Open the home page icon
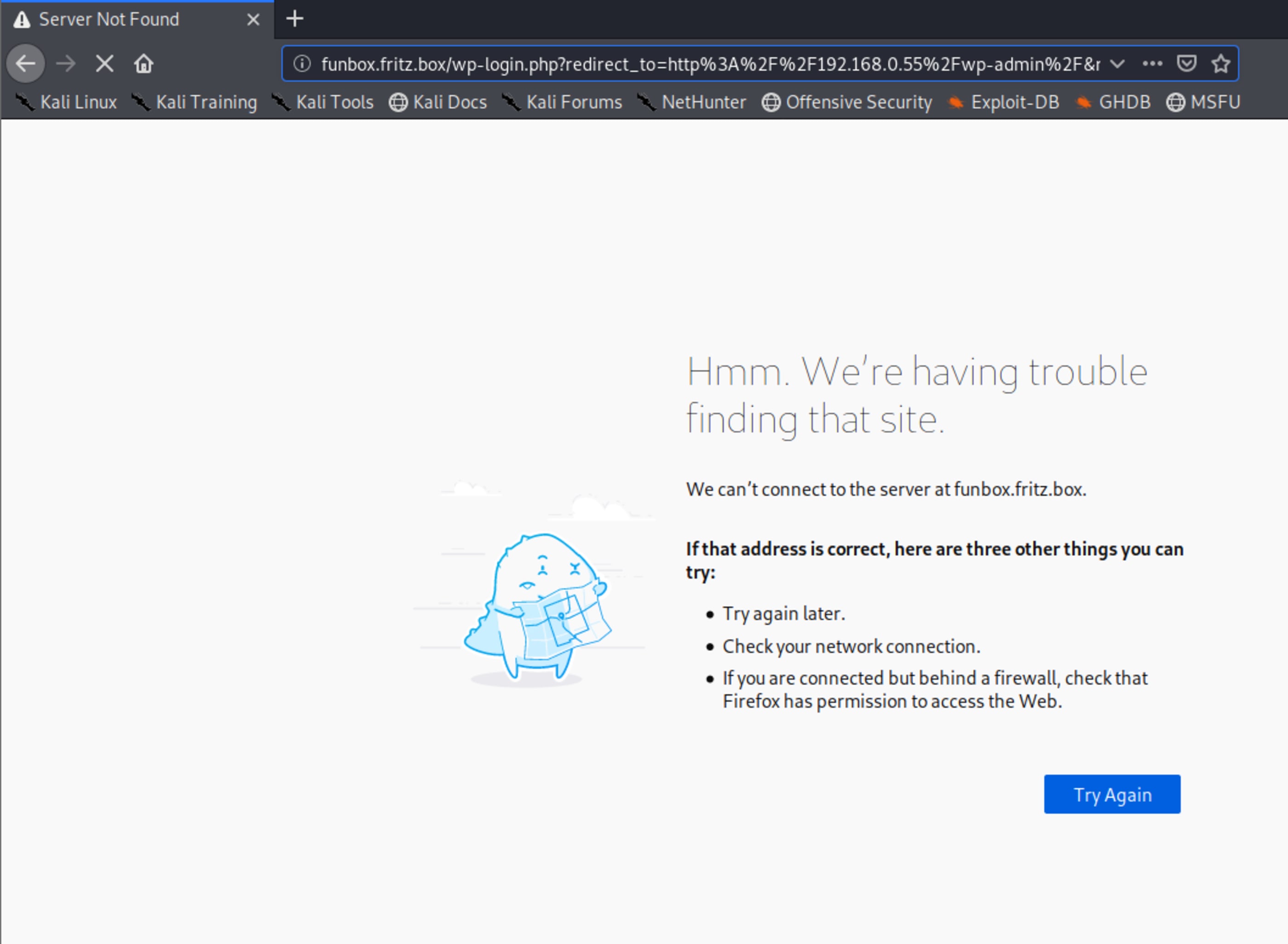The height and width of the screenshot is (944, 1288). [144, 63]
